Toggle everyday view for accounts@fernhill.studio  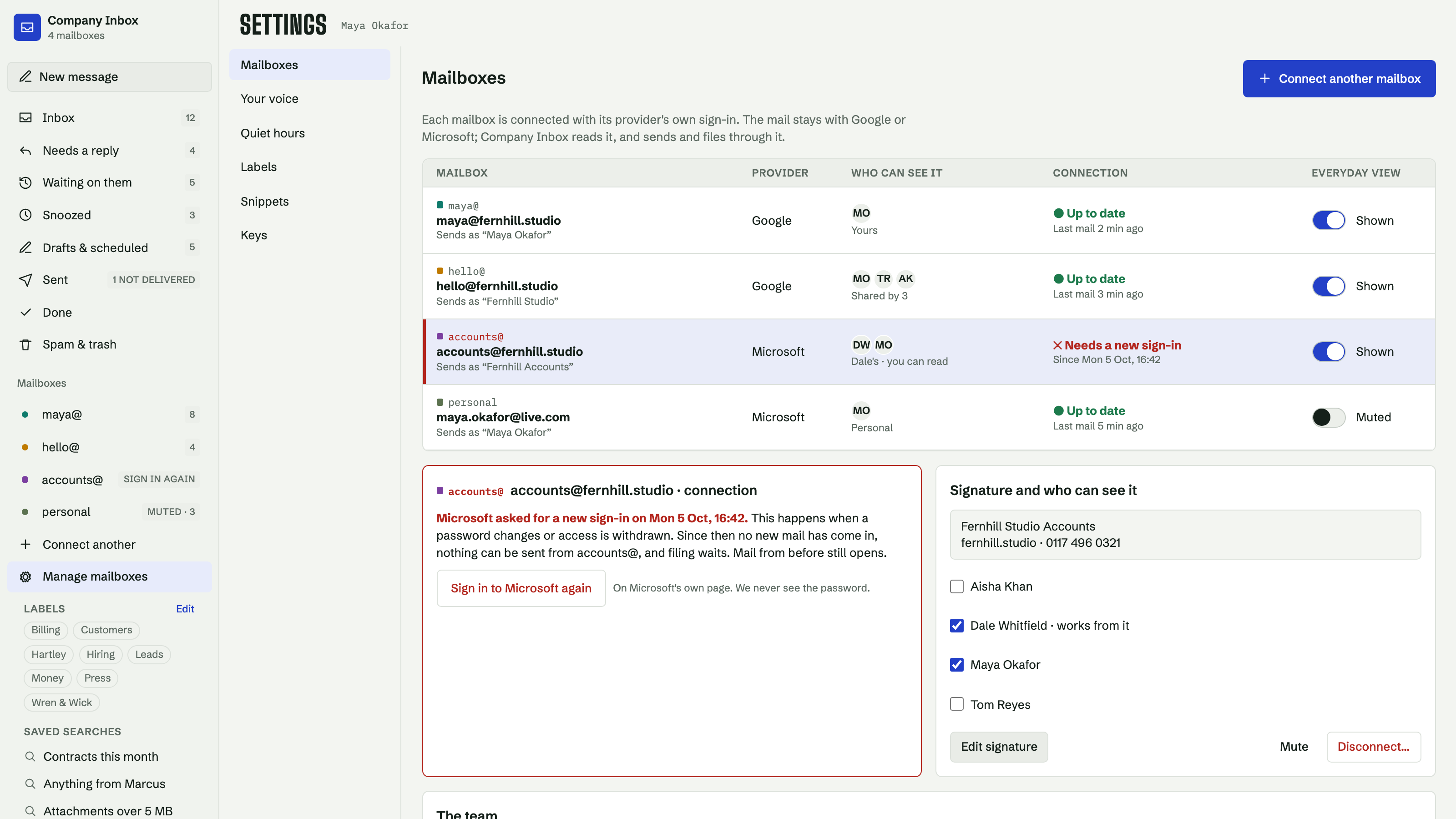(x=1328, y=352)
